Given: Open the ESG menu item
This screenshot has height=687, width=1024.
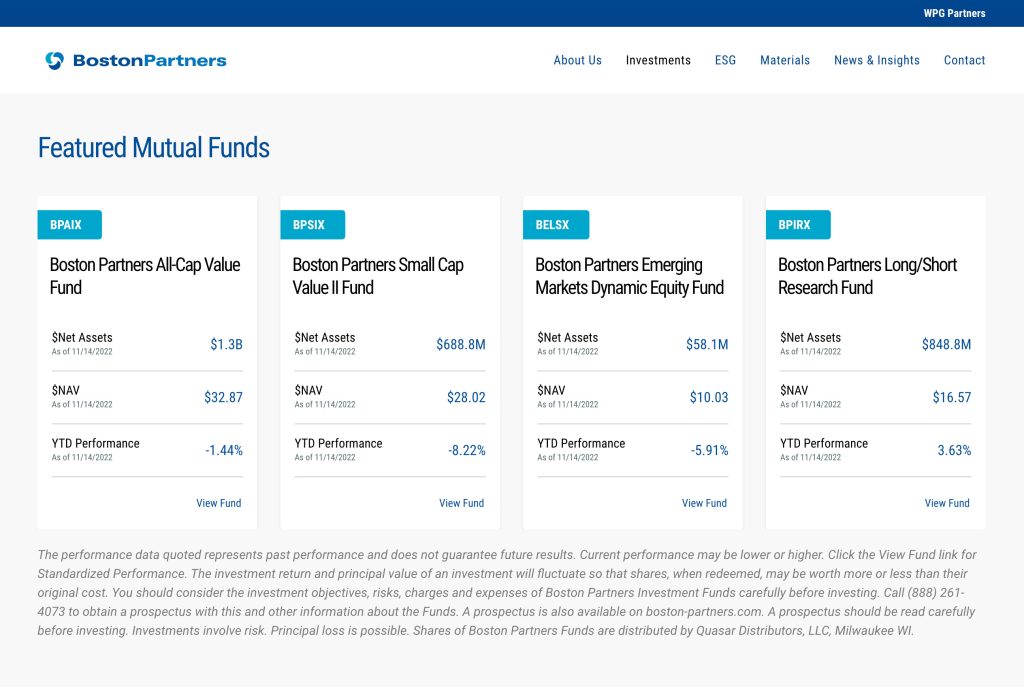Looking at the screenshot, I should coord(725,60).
